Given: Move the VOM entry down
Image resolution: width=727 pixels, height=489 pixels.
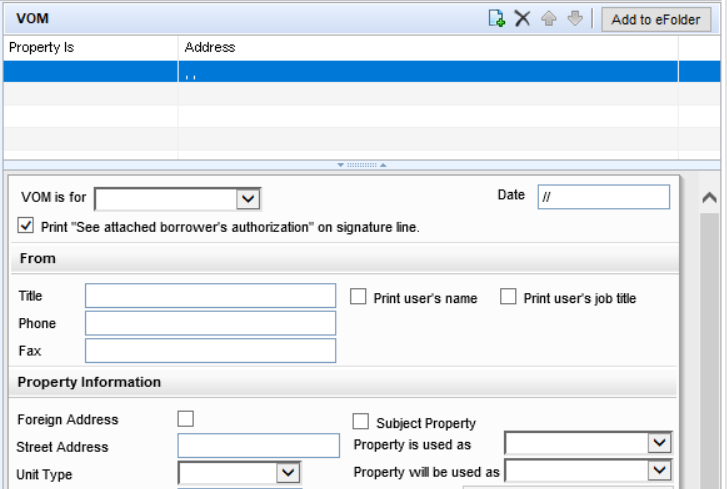Looking at the screenshot, I should click(574, 19).
